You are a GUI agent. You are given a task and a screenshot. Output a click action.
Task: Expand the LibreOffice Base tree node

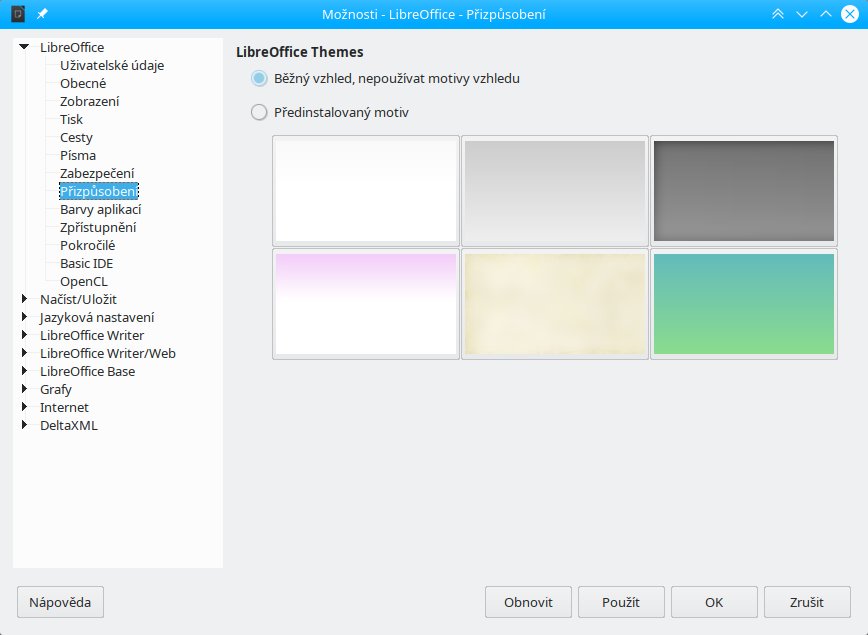coord(24,371)
